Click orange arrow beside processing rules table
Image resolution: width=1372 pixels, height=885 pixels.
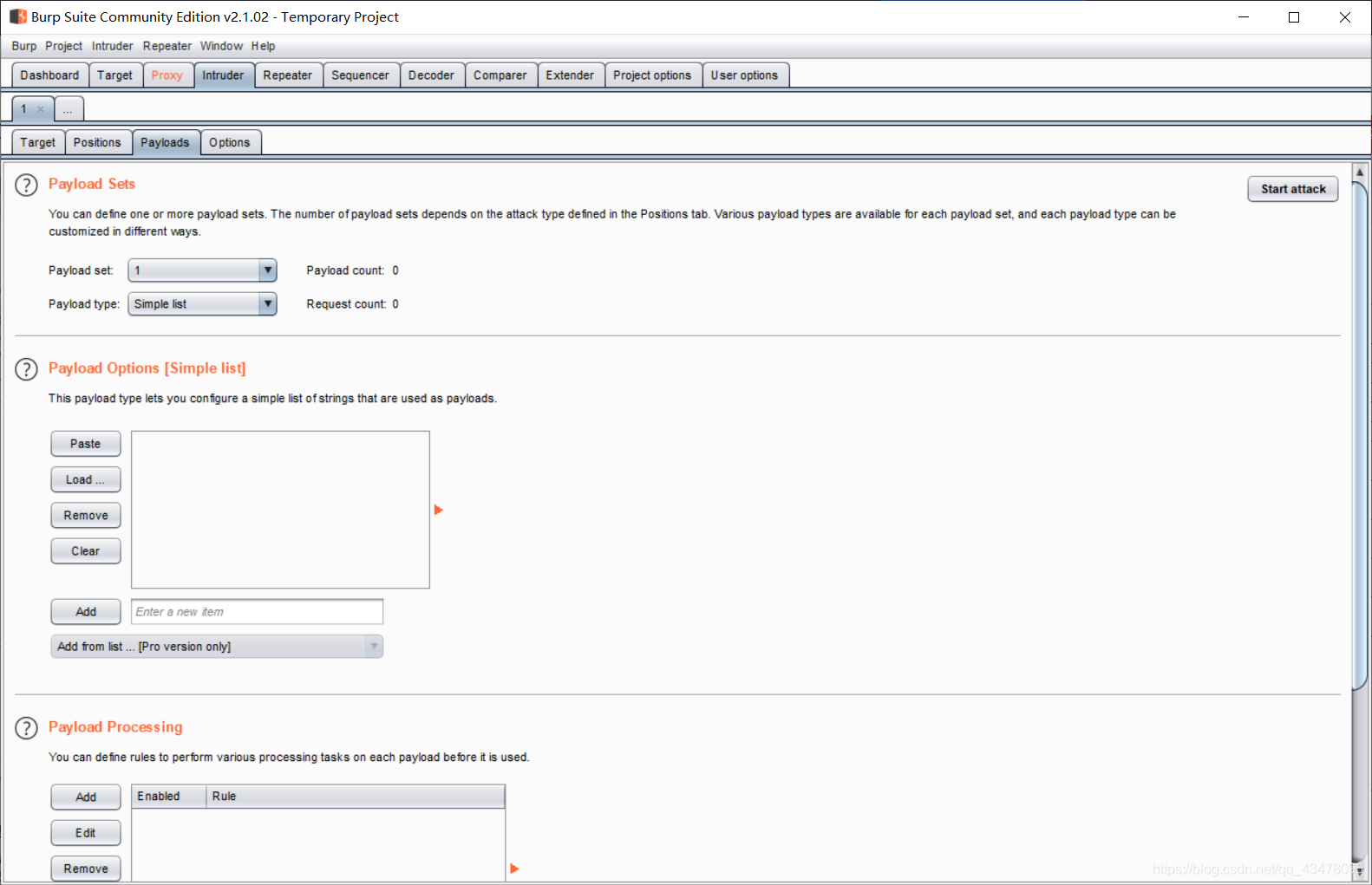(x=514, y=869)
